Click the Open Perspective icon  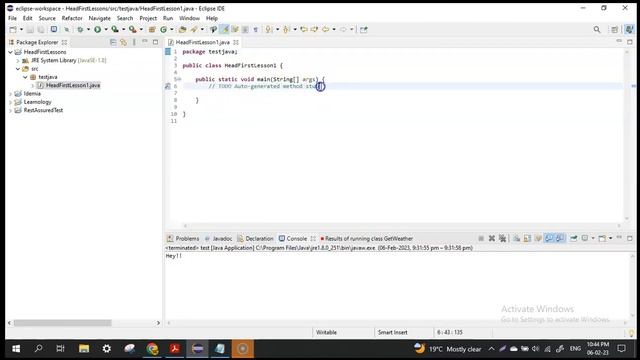[x=614, y=29]
